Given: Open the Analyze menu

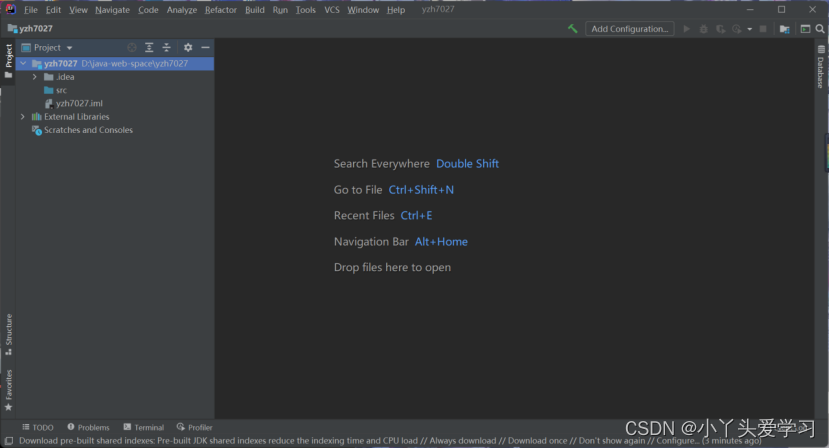Looking at the screenshot, I should click(182, 10).
